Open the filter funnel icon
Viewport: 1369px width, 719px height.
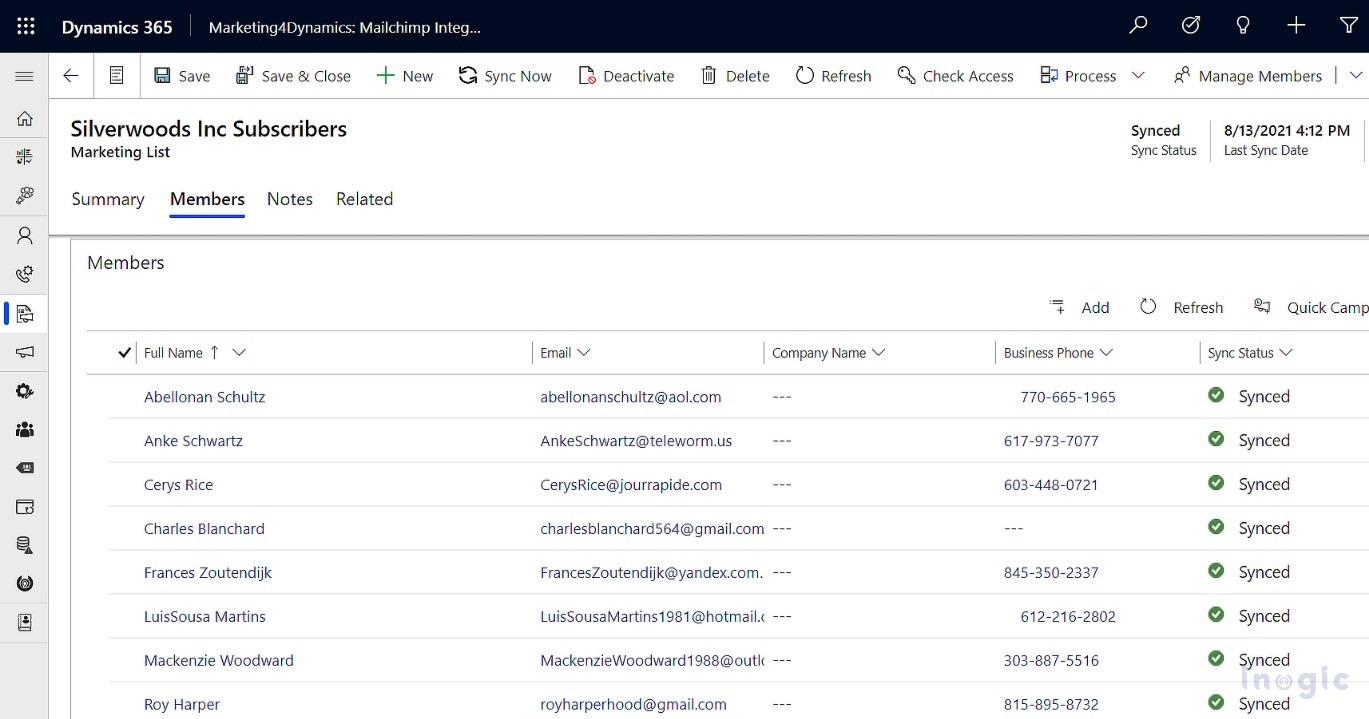tap(1350, 25)
